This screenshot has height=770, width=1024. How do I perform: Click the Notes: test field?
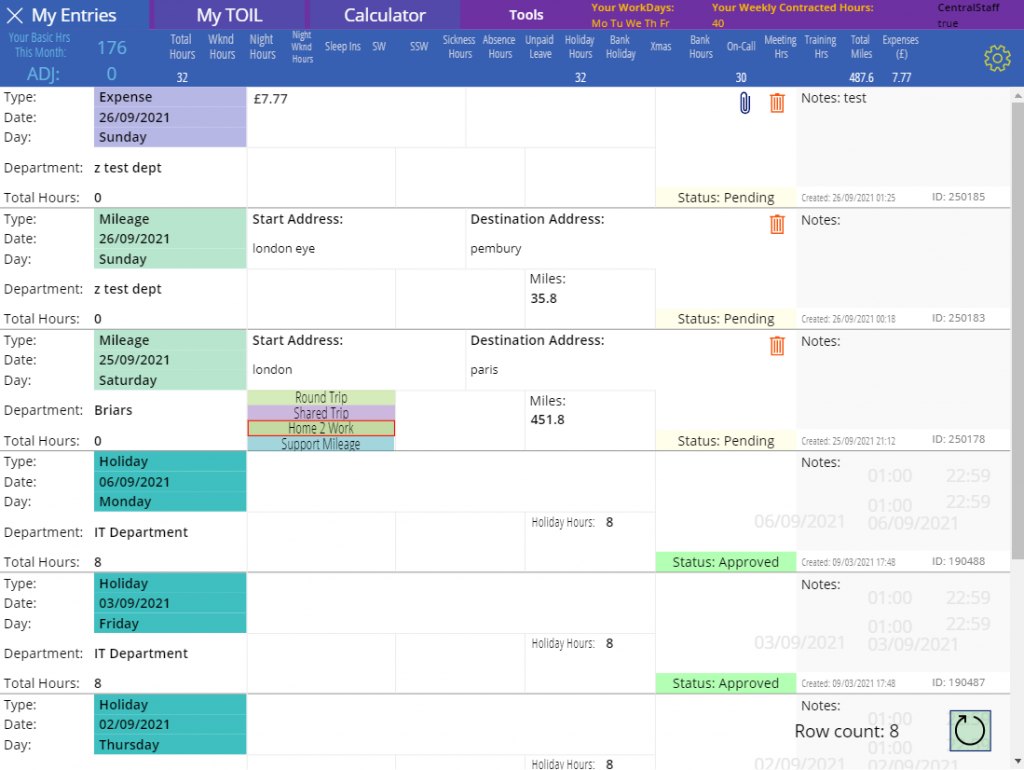[x=903, y=137]
